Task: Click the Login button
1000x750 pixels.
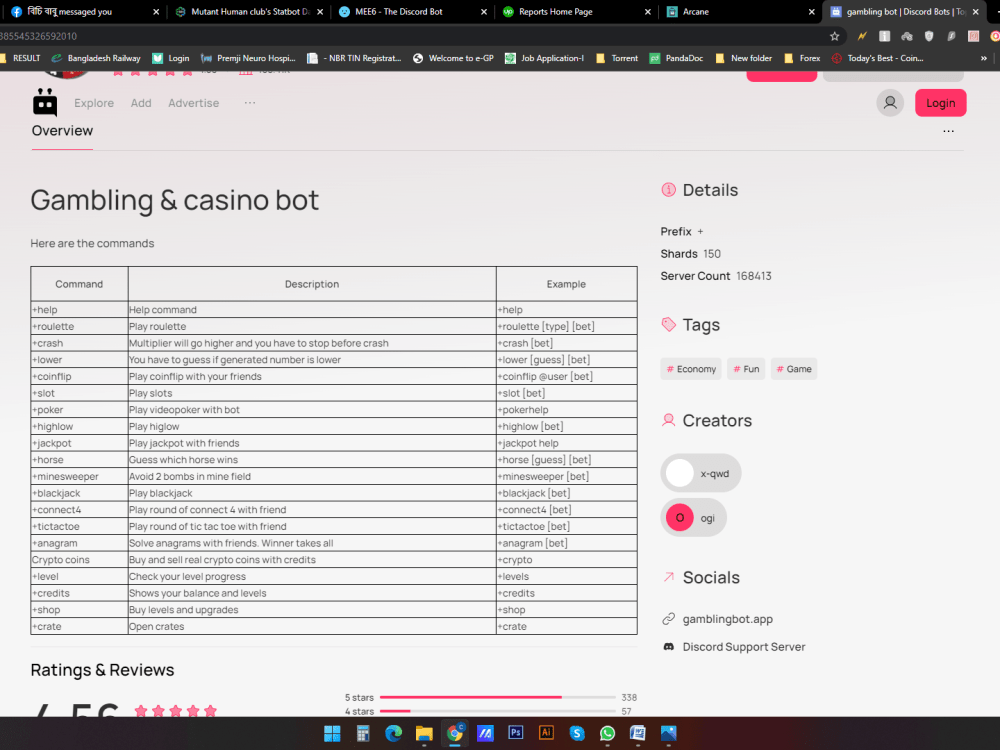Action: click(x=940, y=103)
